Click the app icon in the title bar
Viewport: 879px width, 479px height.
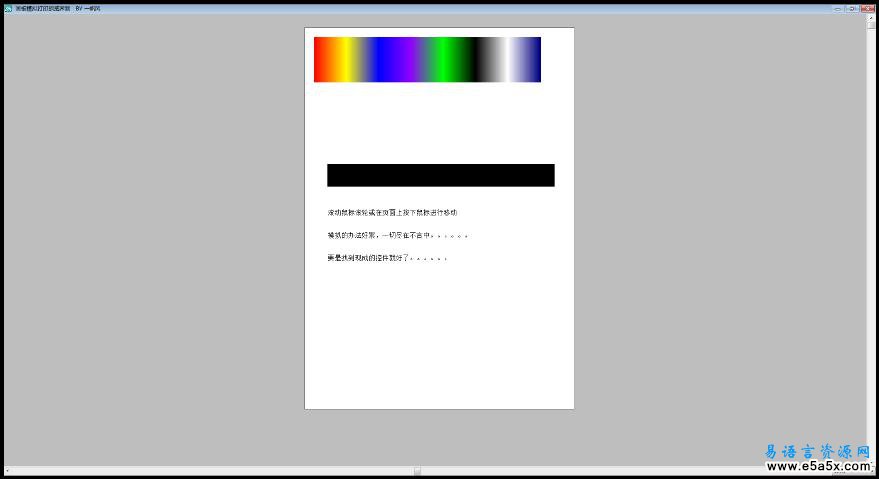tap(8, 8)
